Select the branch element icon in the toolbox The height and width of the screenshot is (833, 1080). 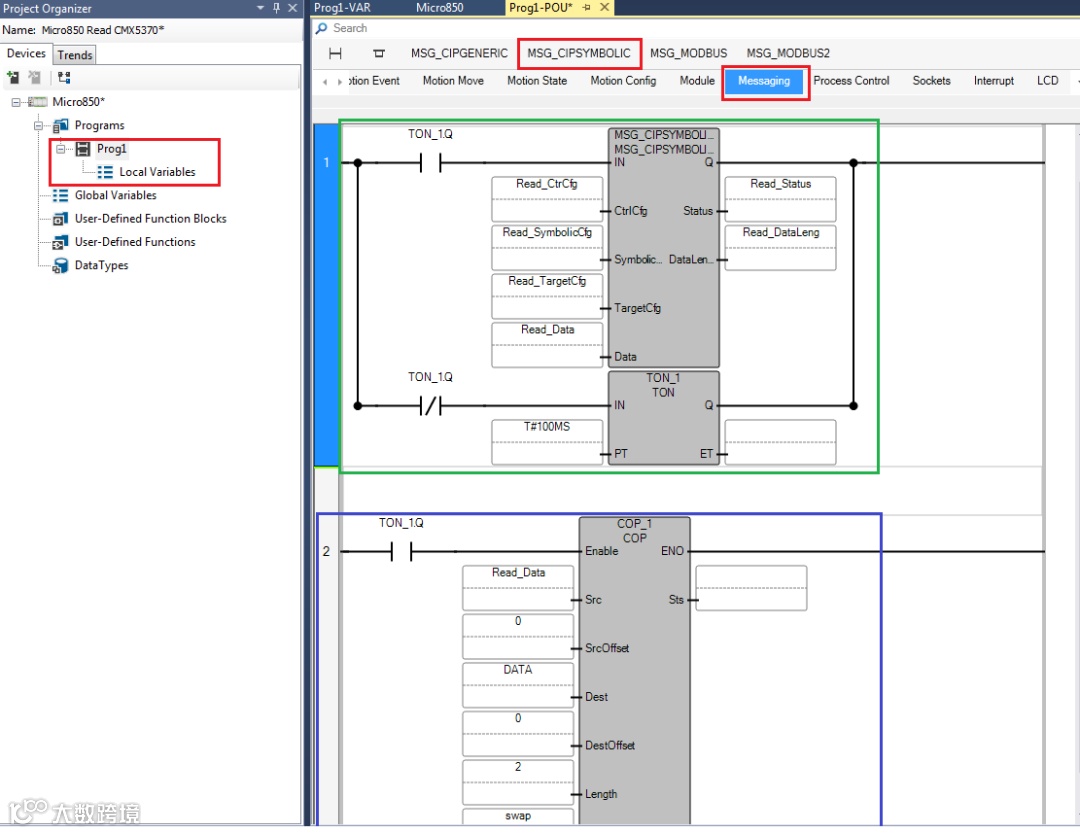click(x=379, y=54)
